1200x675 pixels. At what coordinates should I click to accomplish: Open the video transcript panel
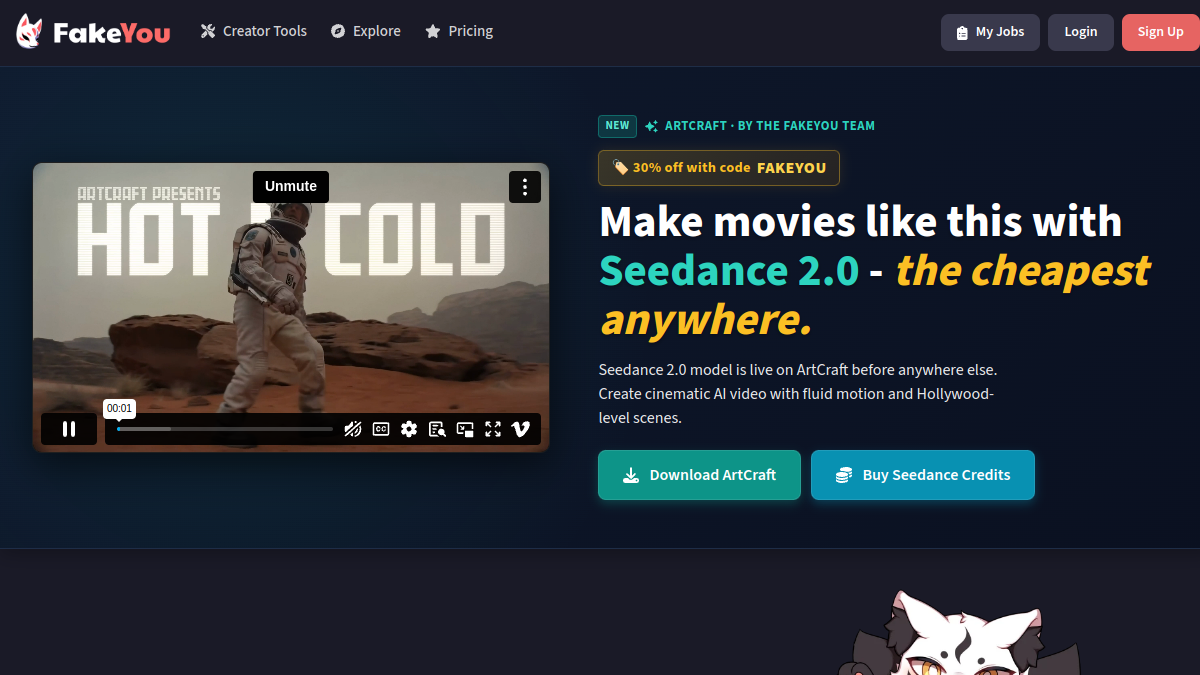click(x=437, y=429)
